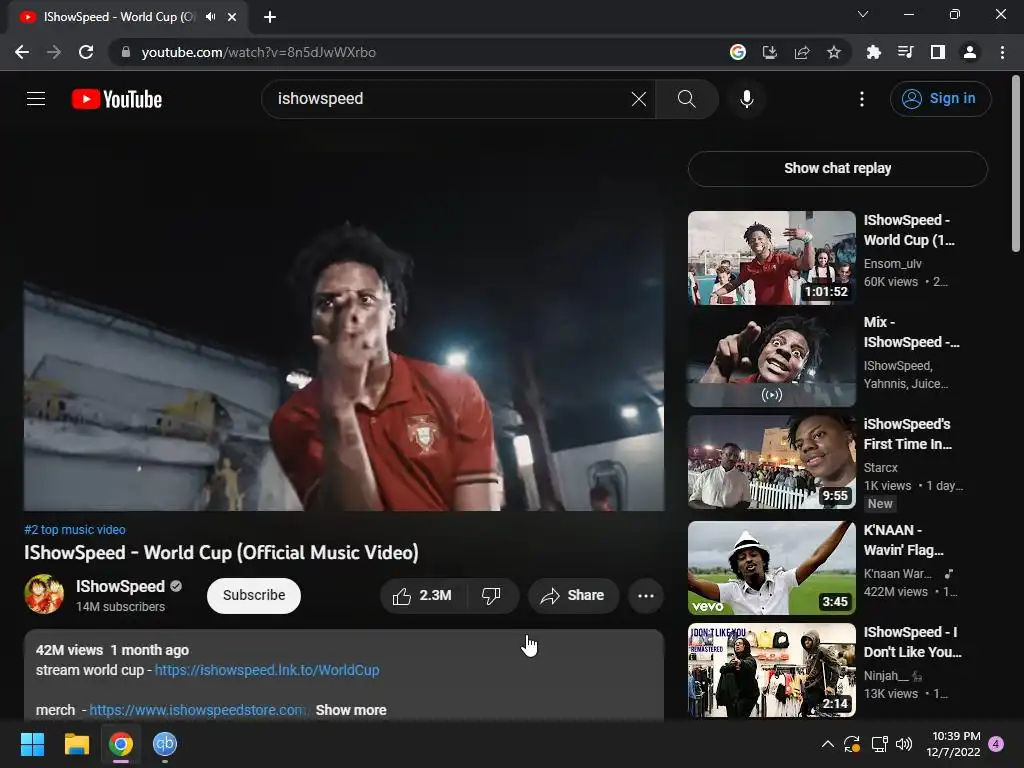Screen dimensions: 1024x768
Task: Open the K'NAAN - Wavin' Flag title
Action: click(x=903, y=540)
